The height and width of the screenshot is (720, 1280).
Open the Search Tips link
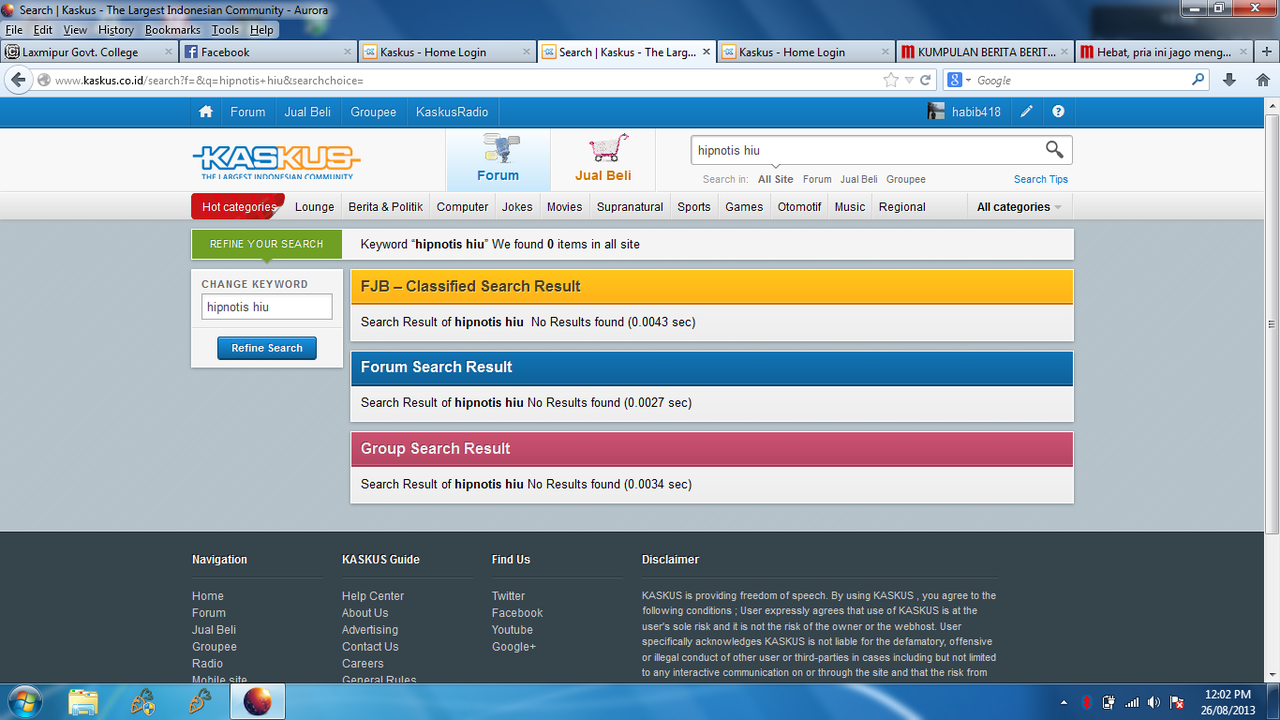[1041, 179]
